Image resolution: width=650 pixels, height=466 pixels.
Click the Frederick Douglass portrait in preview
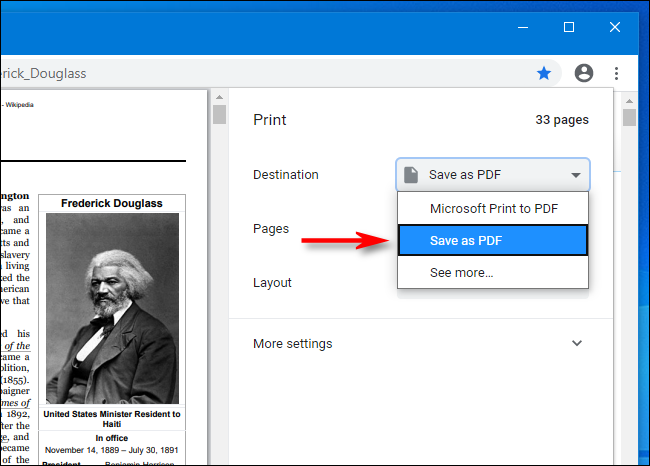(x=112, y=308)
